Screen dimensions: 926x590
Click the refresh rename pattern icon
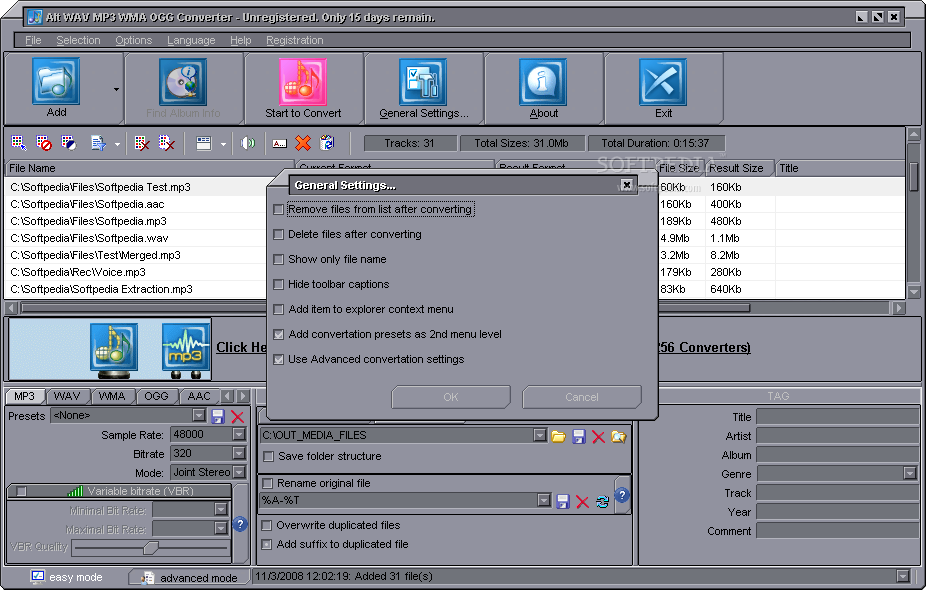[x=602, y=501]
